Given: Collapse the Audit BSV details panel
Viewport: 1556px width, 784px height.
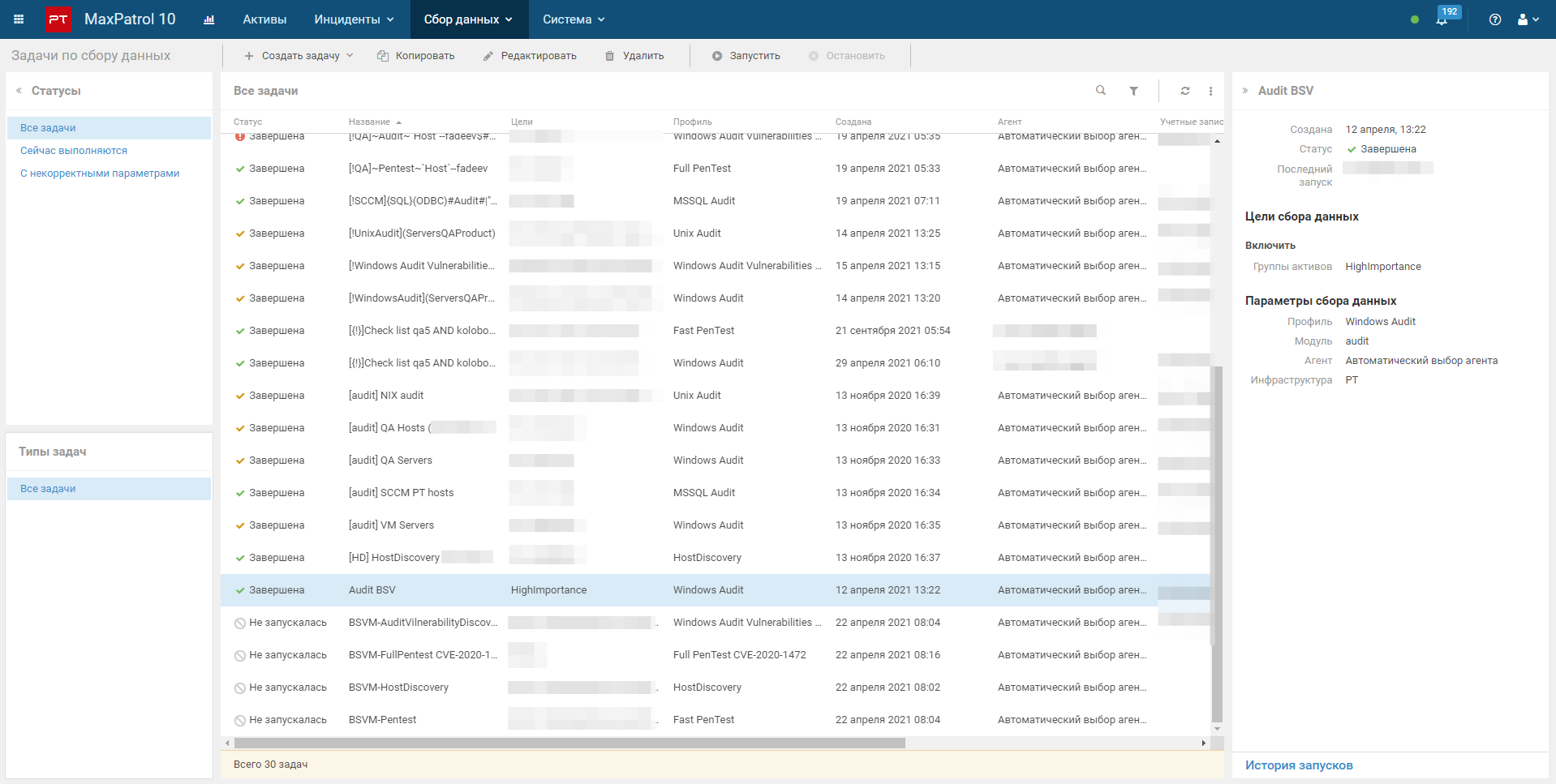Looking at the screenshot, I should coord(1244,91).
